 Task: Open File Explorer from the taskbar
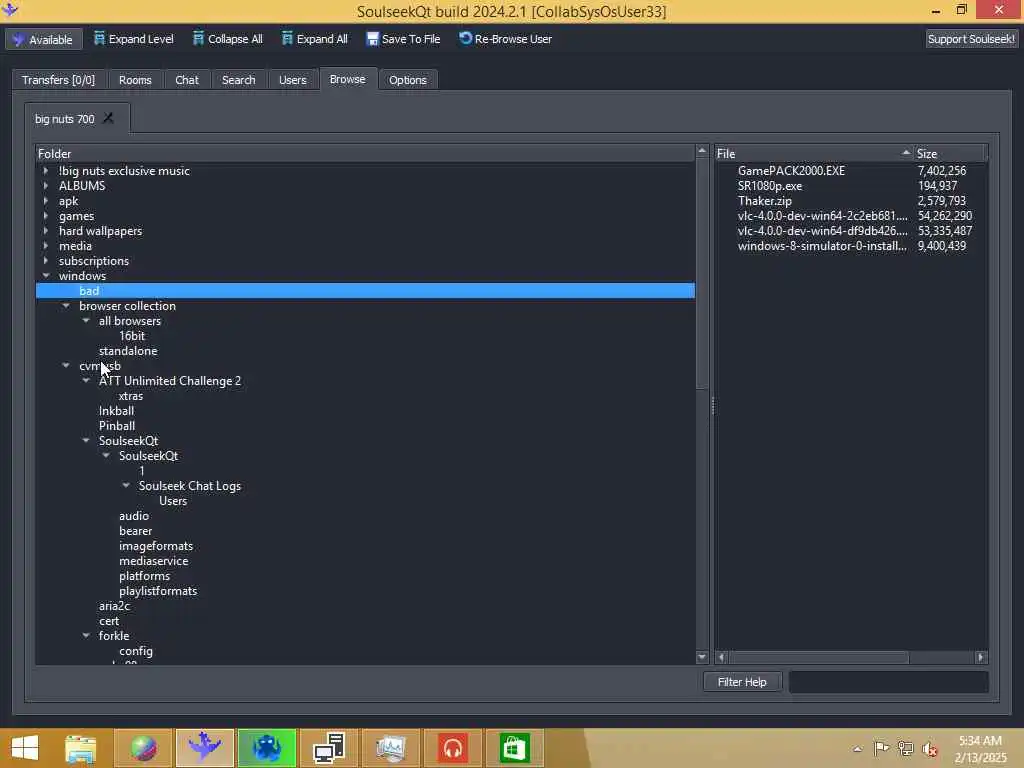(x=81, y=748)
